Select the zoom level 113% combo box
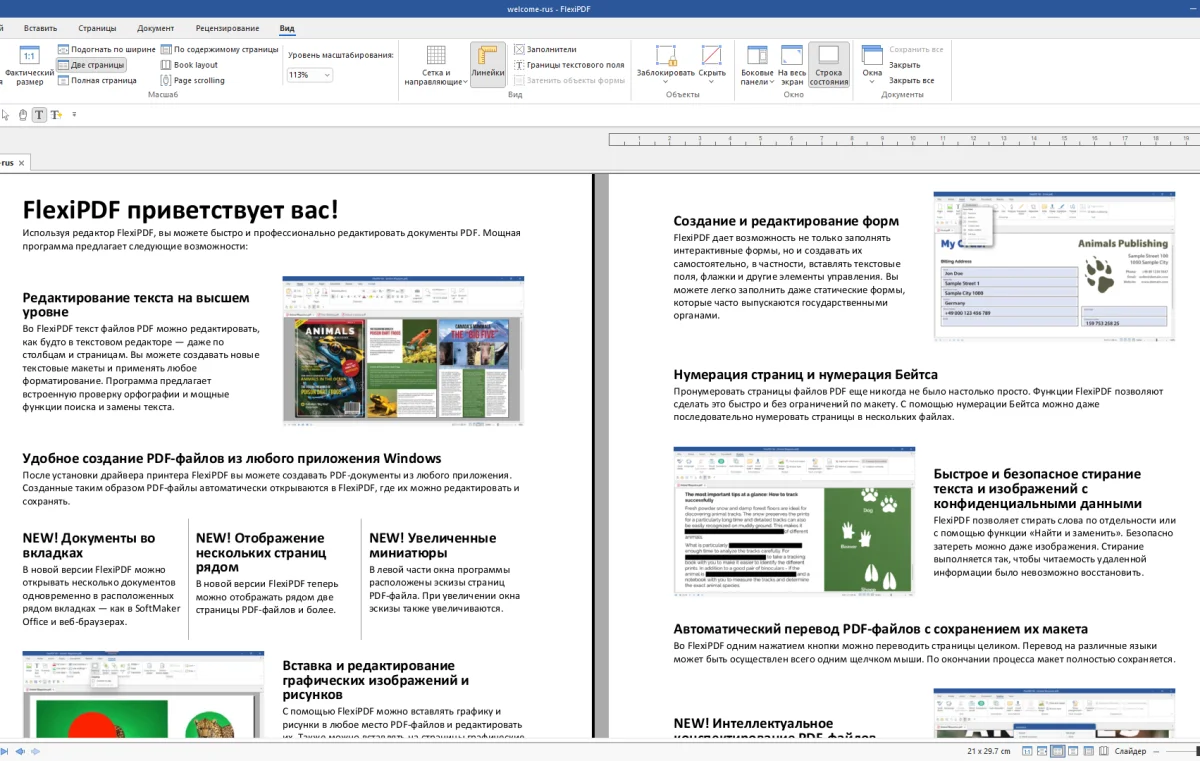 (310, 75)
